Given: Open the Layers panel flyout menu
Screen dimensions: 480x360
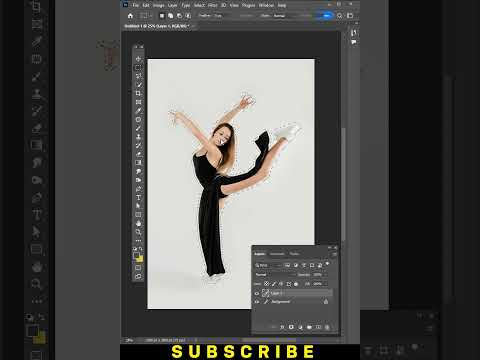Looking at the screenshot, I should point(334,254).
